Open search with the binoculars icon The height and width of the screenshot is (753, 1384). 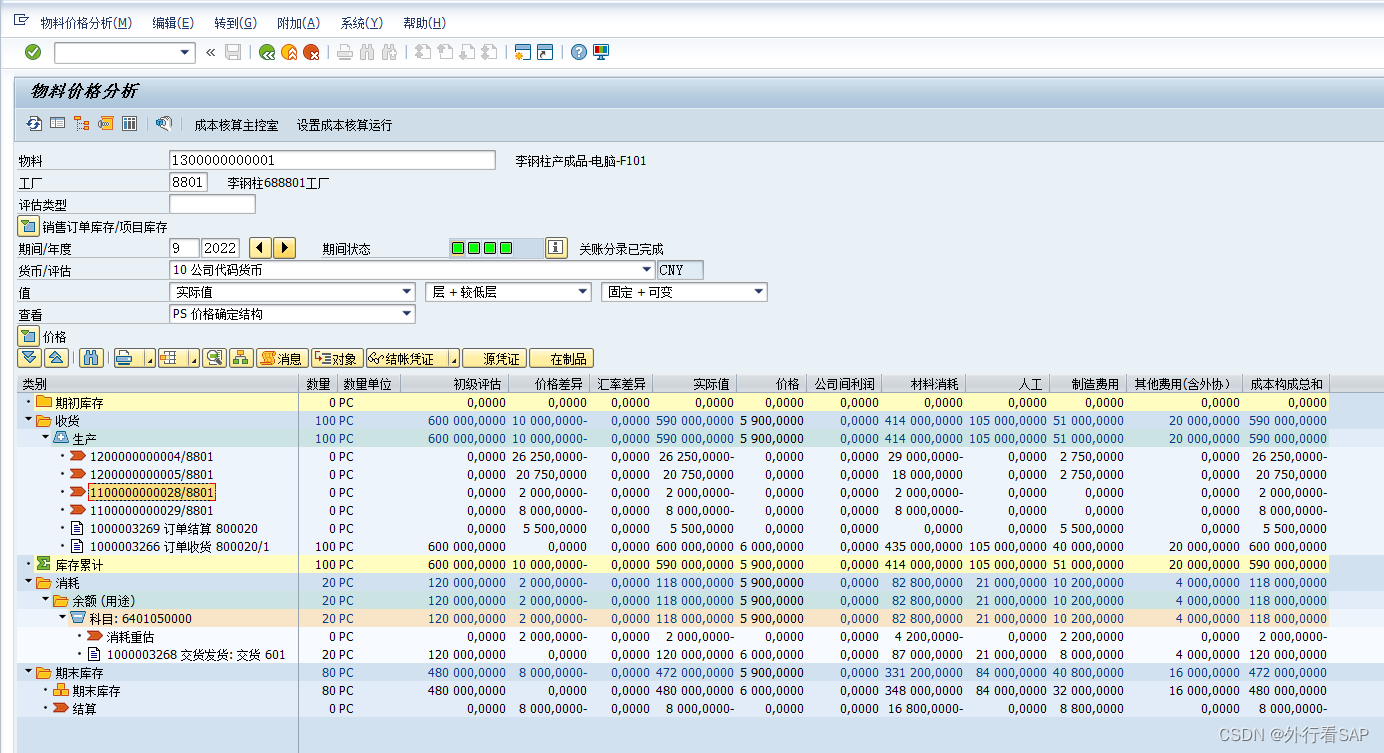click(x=91, y=358)
